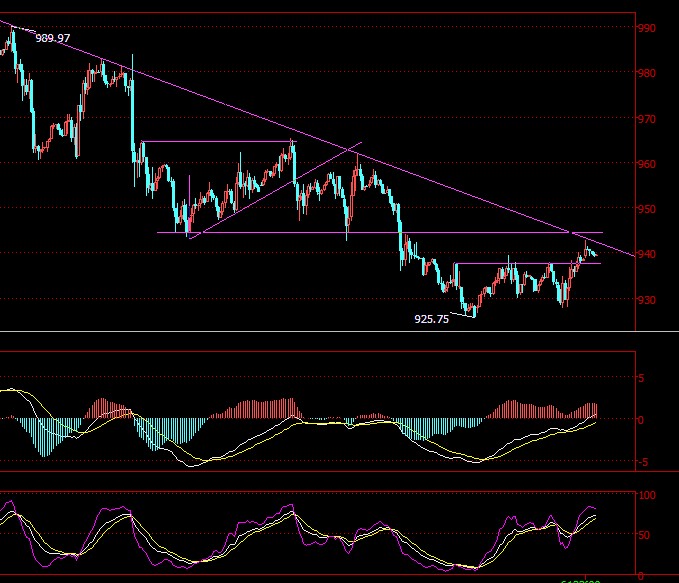The height and width of the screenshot is (583, 679).
Task: Click the 940 price axis label
Action: (x=649, y=254)
